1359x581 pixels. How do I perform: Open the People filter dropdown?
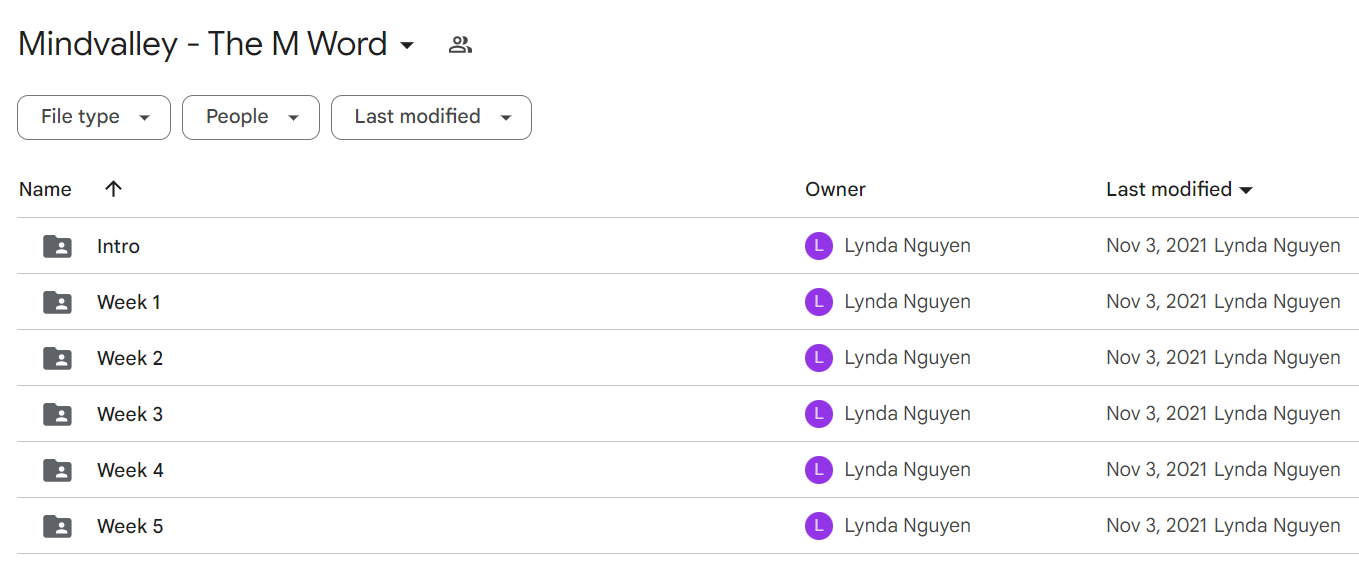[251, 117]
